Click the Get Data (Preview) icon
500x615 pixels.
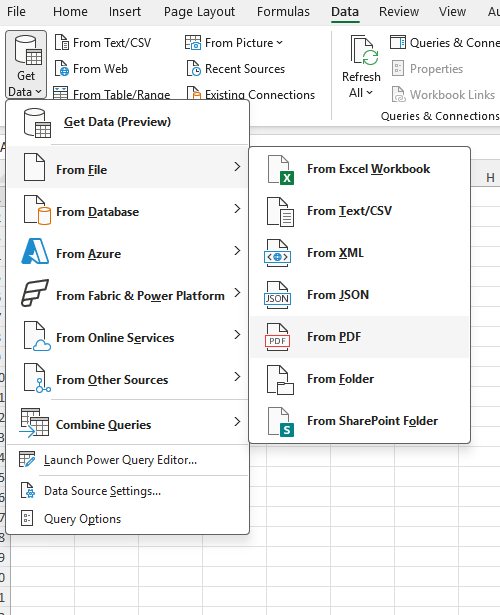[x=37, y=123]
